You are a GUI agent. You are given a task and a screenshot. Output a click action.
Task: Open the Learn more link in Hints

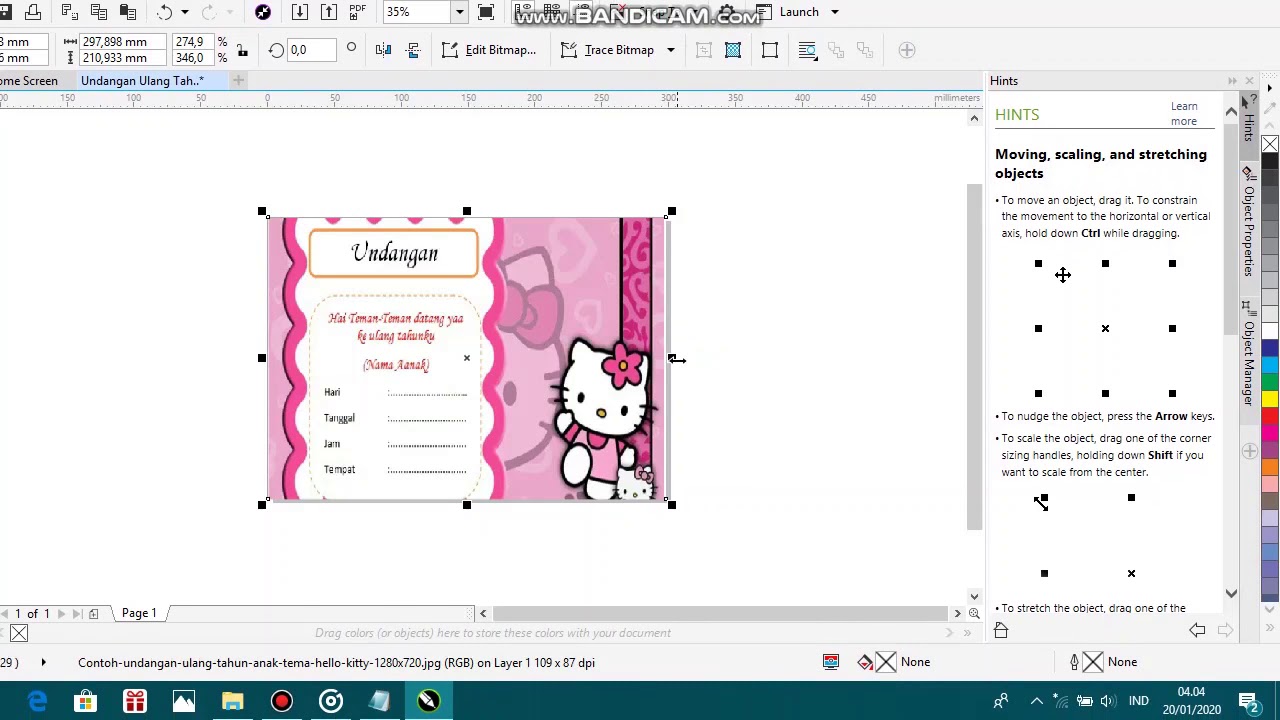click(1184, 114)
